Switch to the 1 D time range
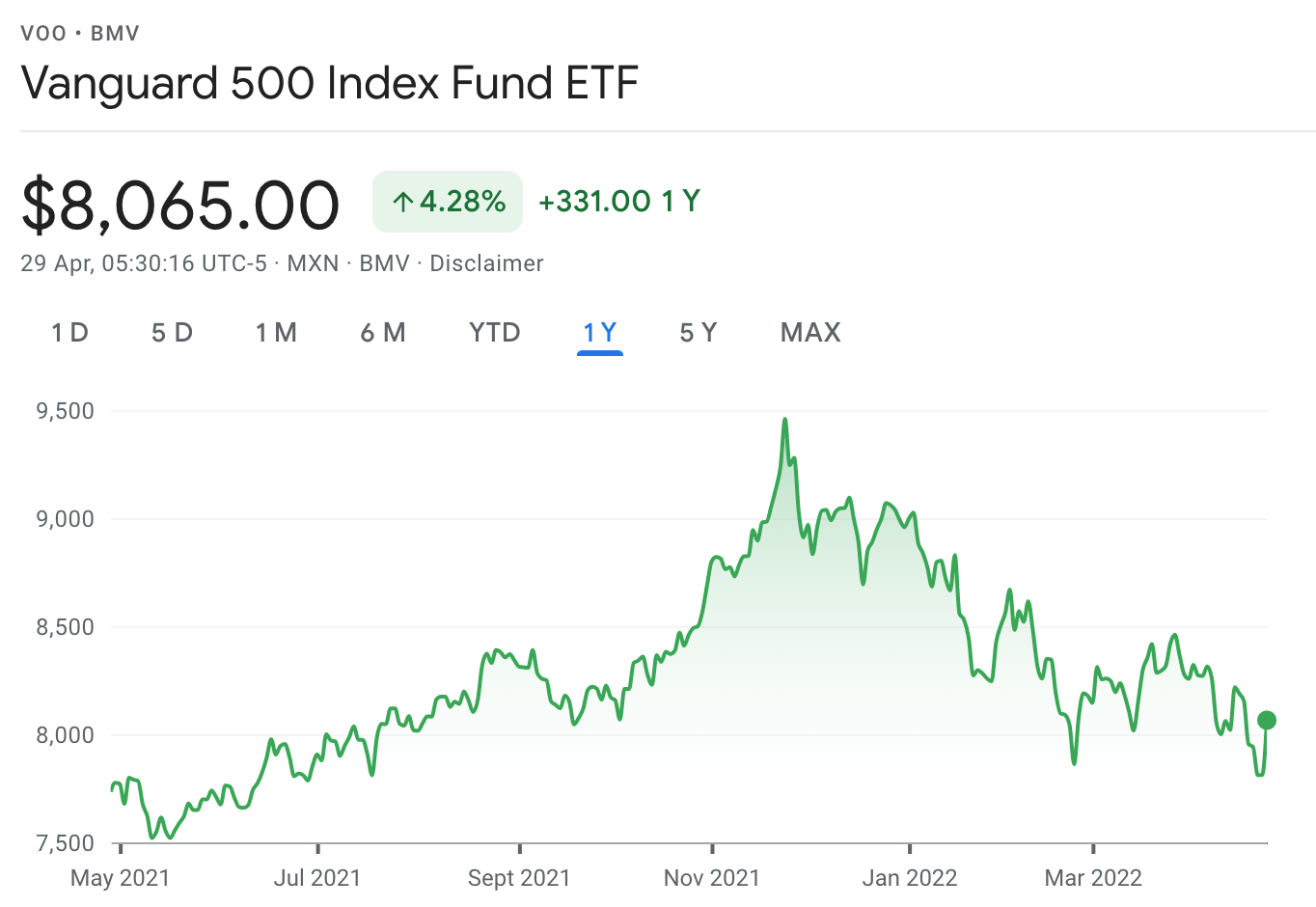Screen dimensions: 1316x907 pyautogui.click(x=69, y=332)
